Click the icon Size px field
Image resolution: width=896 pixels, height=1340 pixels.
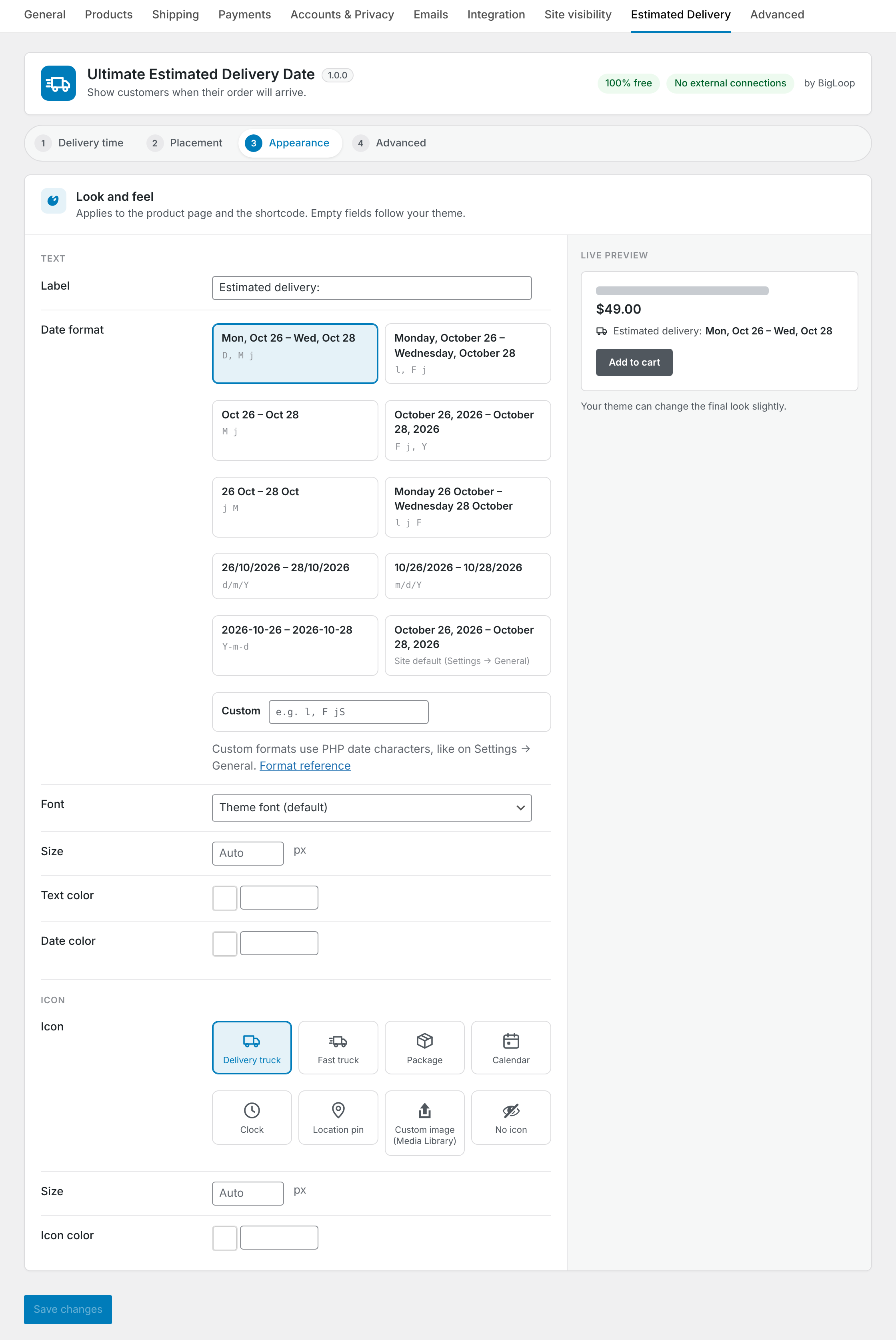coord(248,1193)
